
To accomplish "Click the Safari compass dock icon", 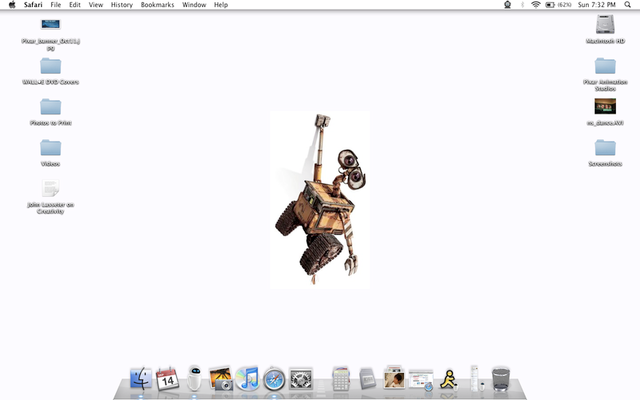I will point(274,379).
